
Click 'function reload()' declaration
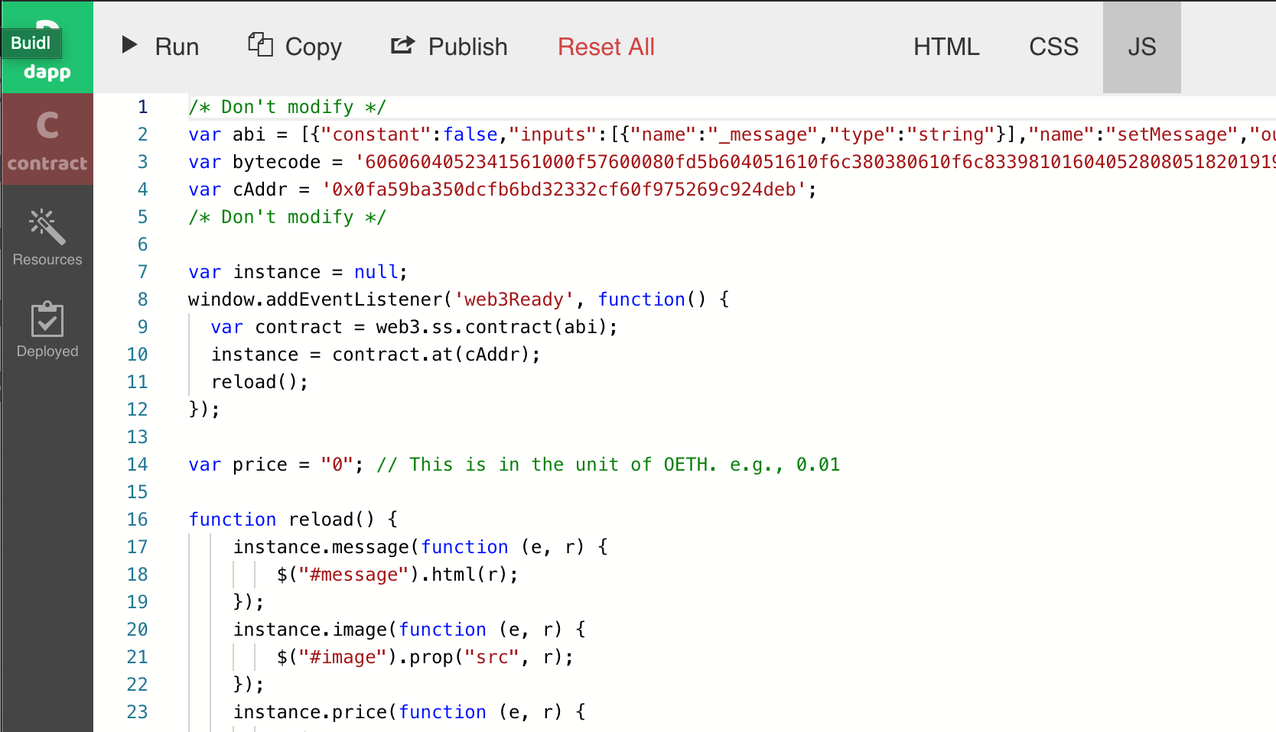(293, 519)
